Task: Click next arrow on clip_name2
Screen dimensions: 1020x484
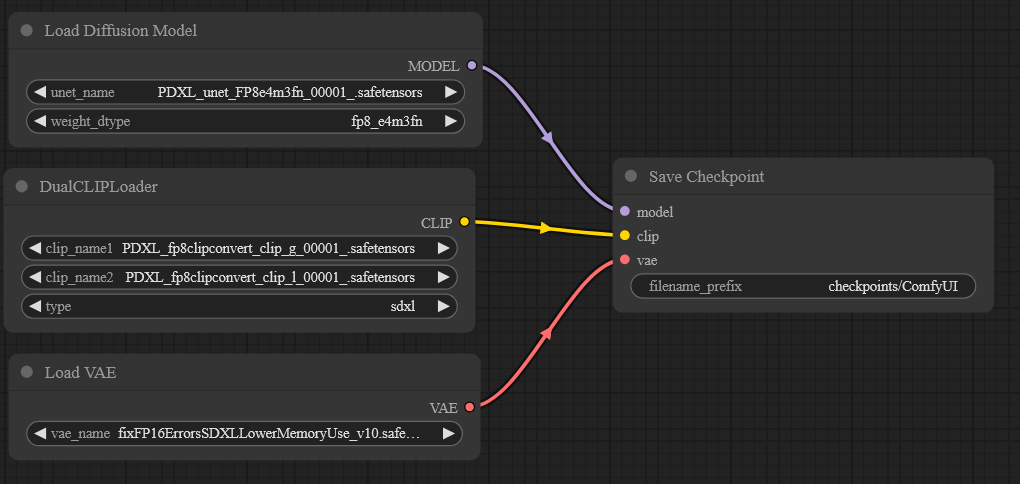Action: click(444, 277)
